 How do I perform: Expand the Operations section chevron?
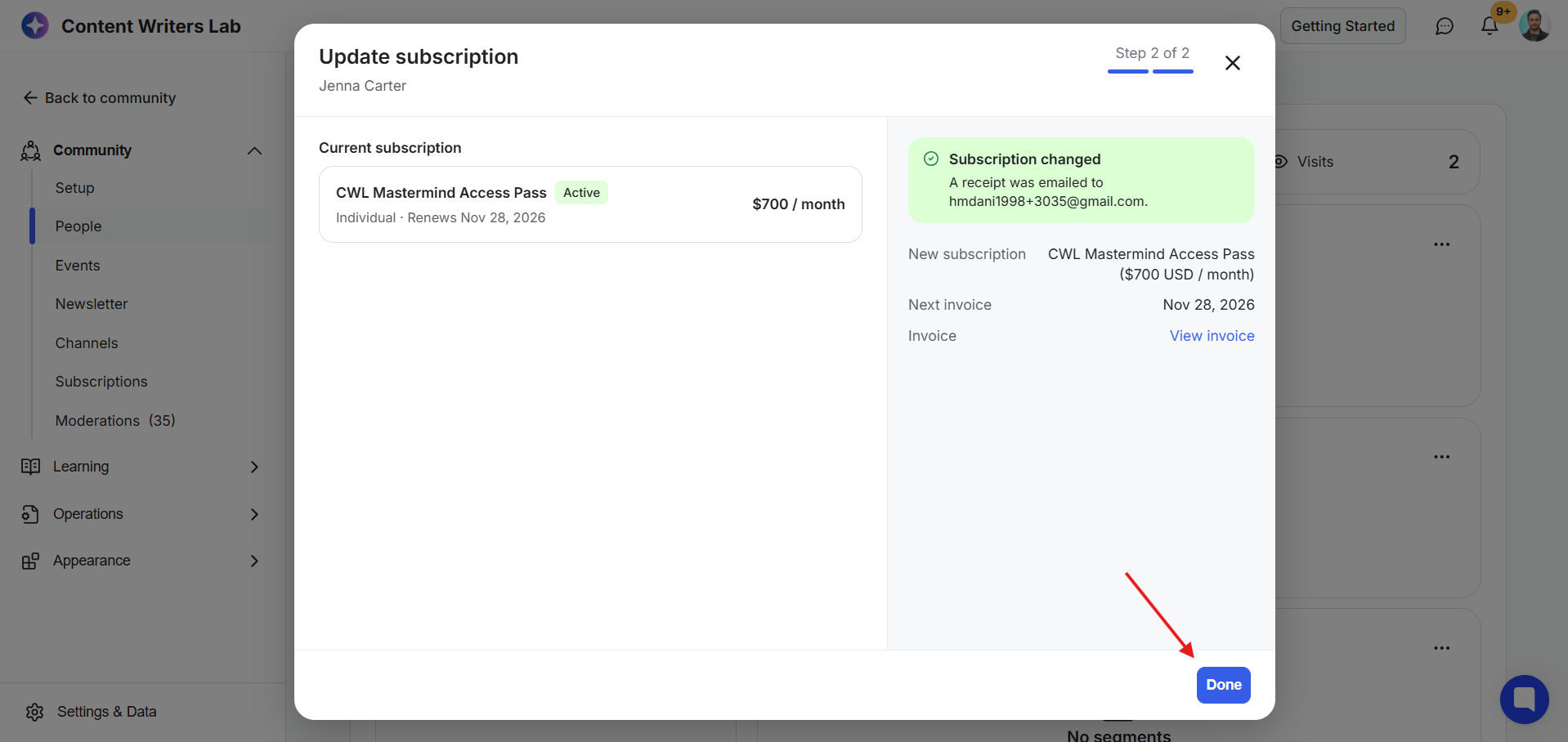(x=254, y=514)
